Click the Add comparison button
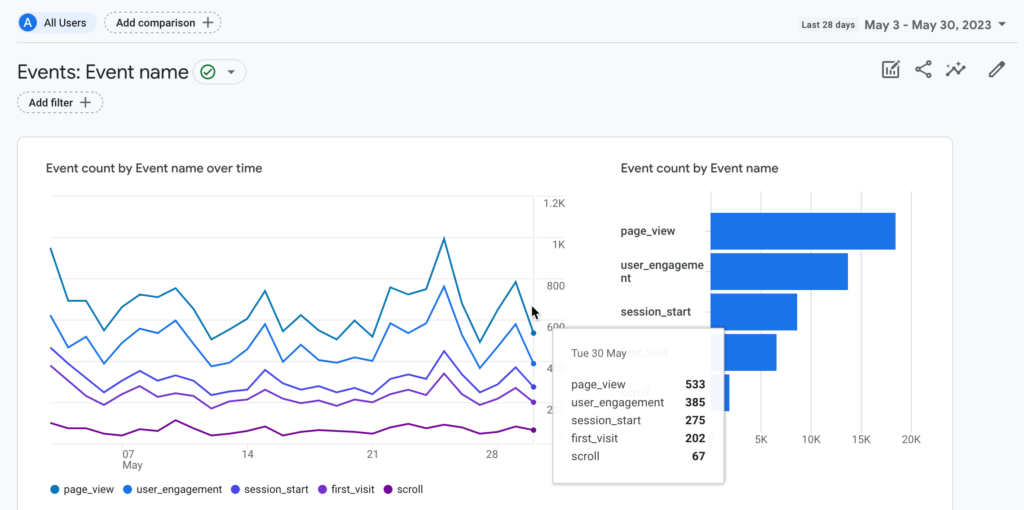This screenshot has height=510, width=1024. pyautogui.click(x=163, y=23)
